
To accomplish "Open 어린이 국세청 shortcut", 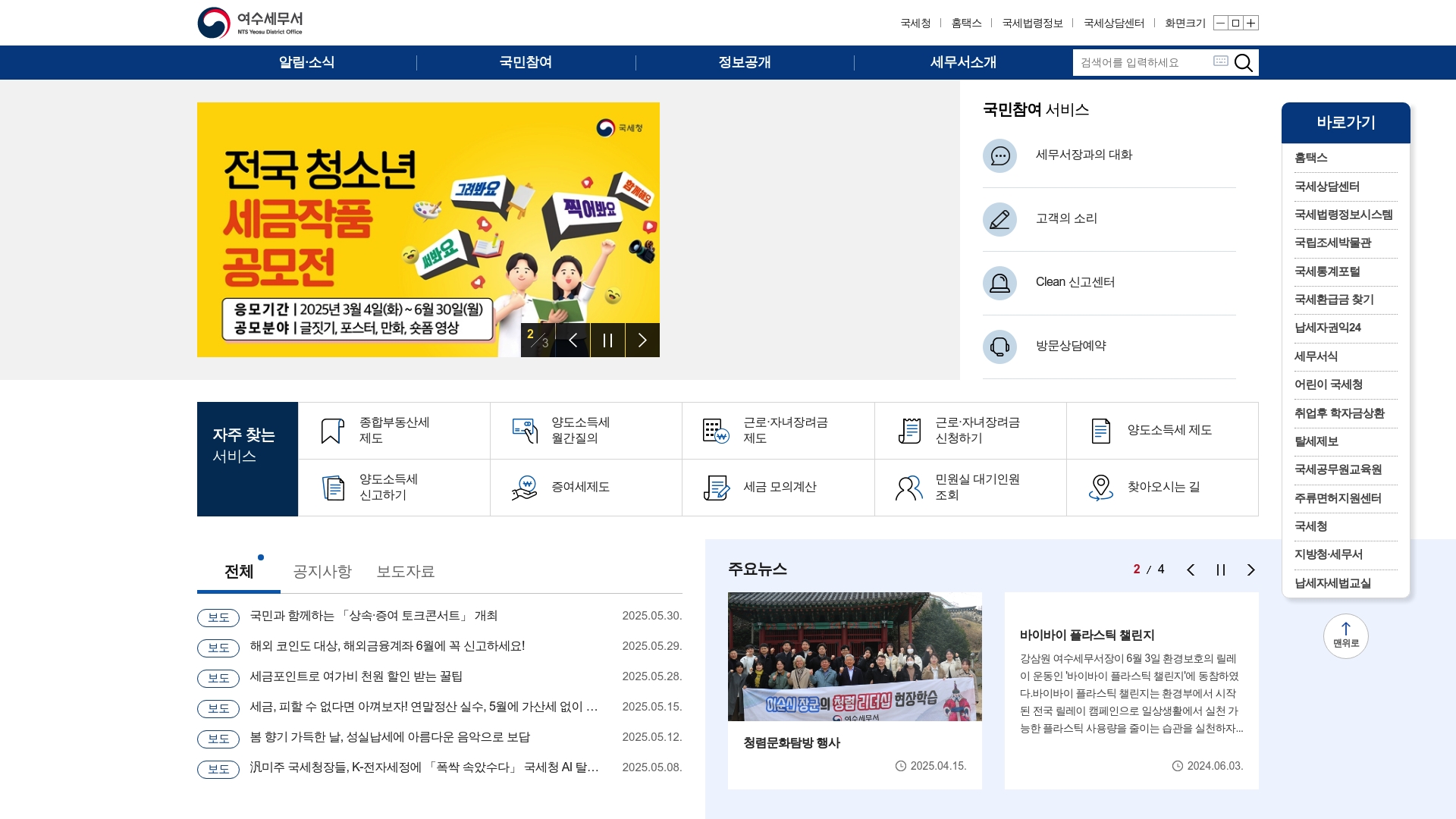I will point(1328,384).
